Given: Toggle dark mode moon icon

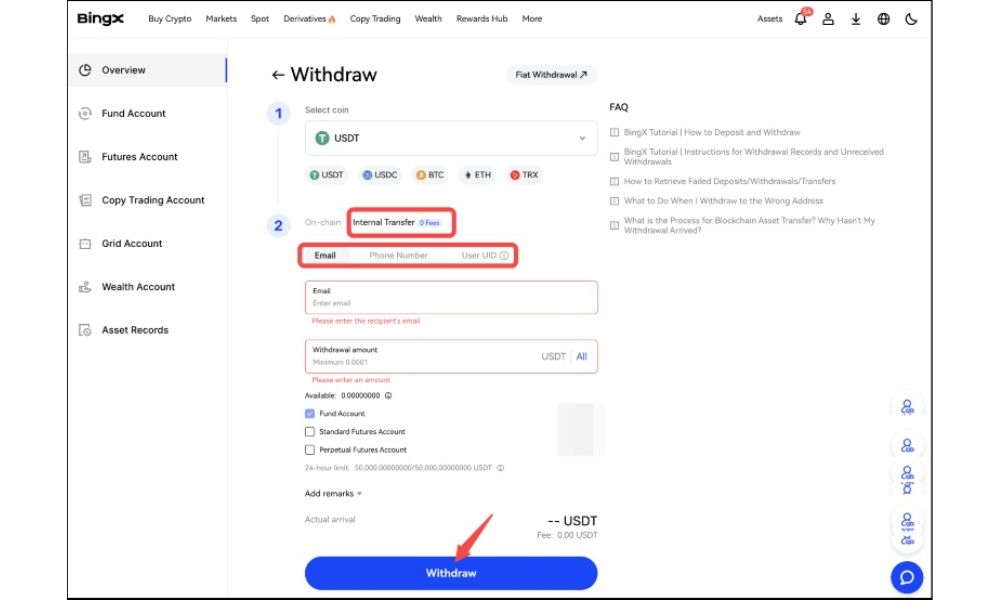Looking at the screenshot, I should (911, 19).
